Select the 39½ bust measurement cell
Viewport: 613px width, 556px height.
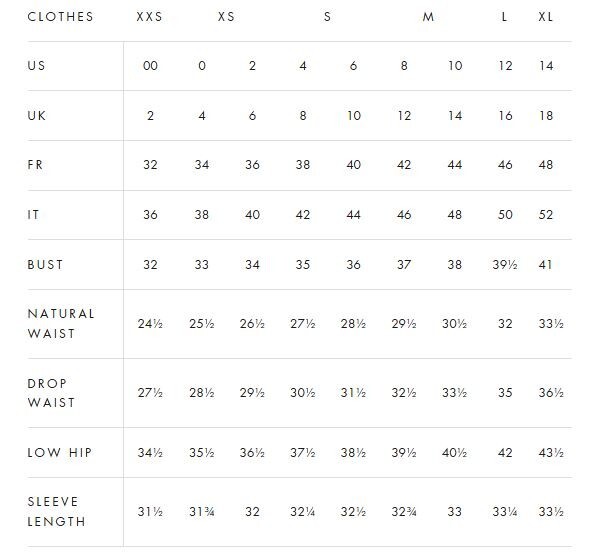click(x=505, y=264)
